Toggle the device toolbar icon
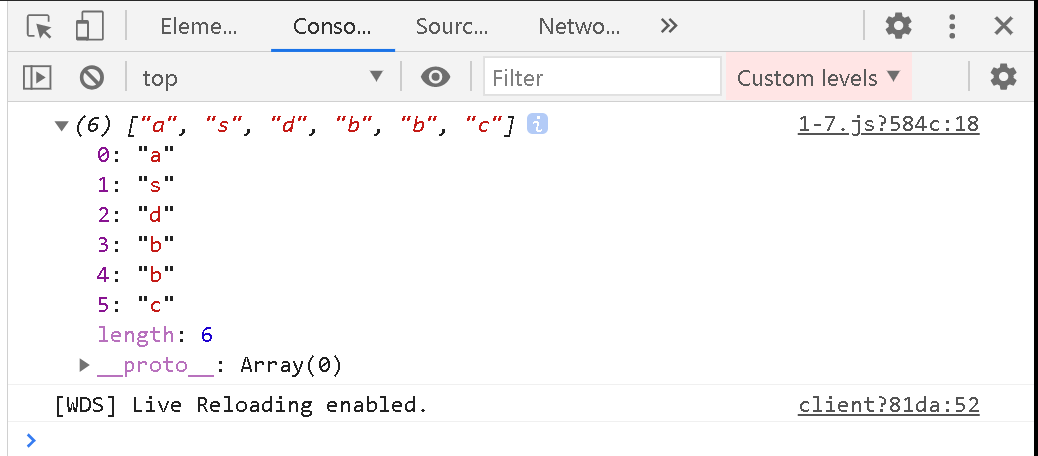Viewport: 1038px width, 456px height. coord(89,26)
